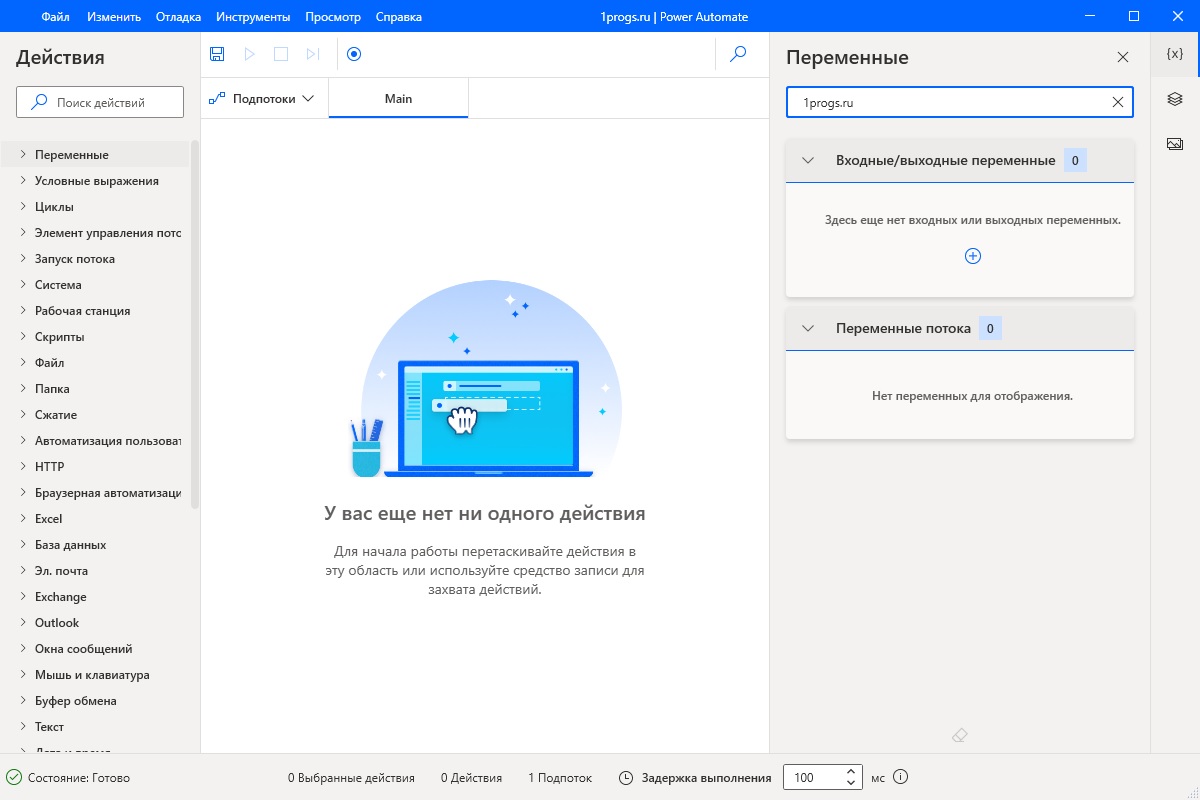Click the magnifier search icon in toolbar
1200x800 pixels.
tap(738, 54)
